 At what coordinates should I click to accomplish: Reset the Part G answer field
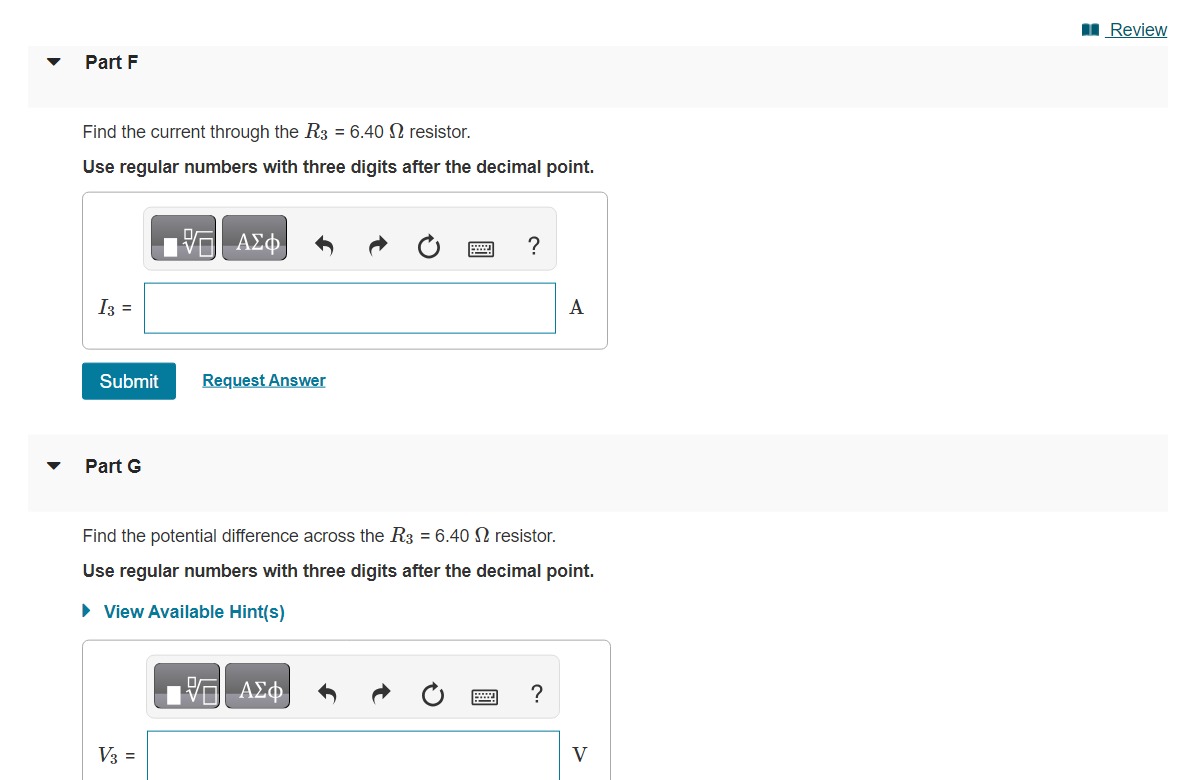tap(432, 694)
